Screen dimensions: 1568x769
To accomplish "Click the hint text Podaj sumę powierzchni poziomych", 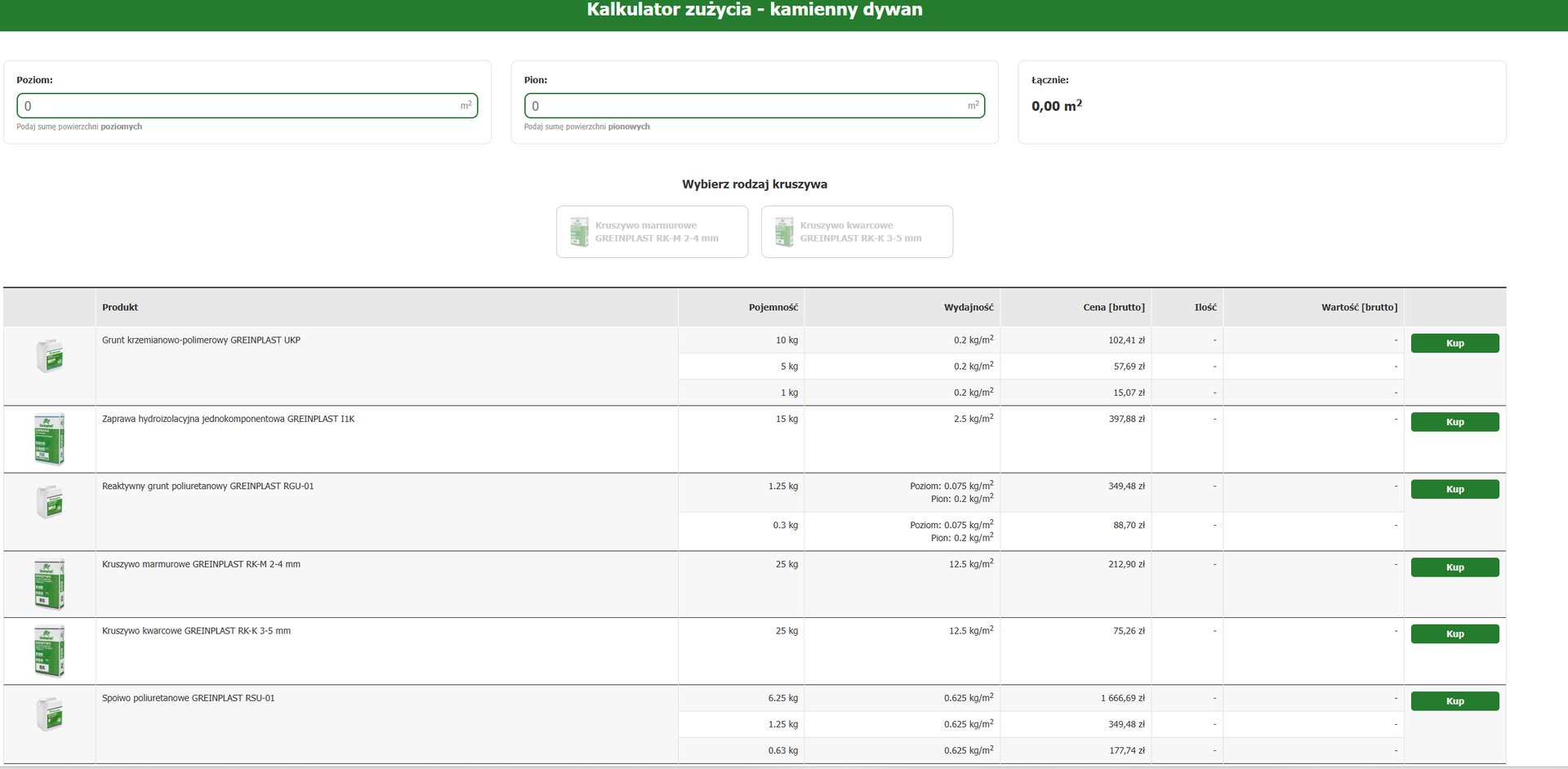I will [79, 127].
